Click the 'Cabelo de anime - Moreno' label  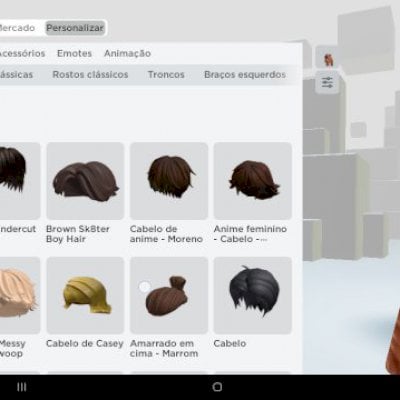click(x=166, y=234)
